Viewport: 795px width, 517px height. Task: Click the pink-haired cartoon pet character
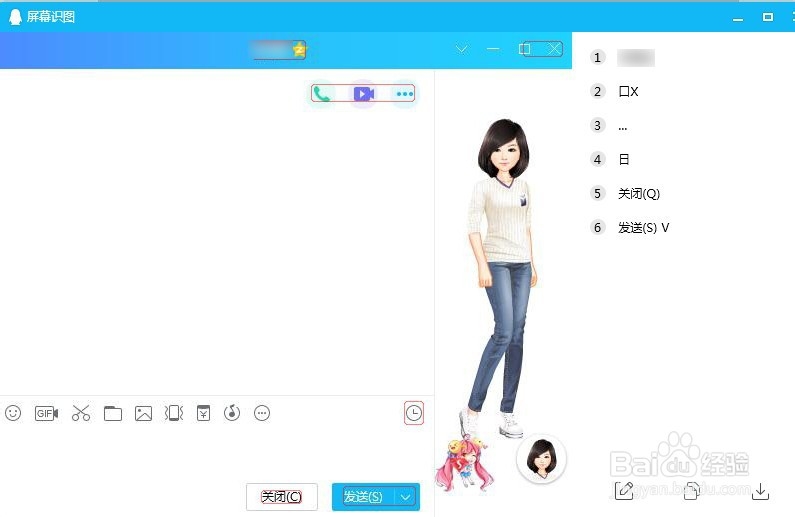(463, 464)
